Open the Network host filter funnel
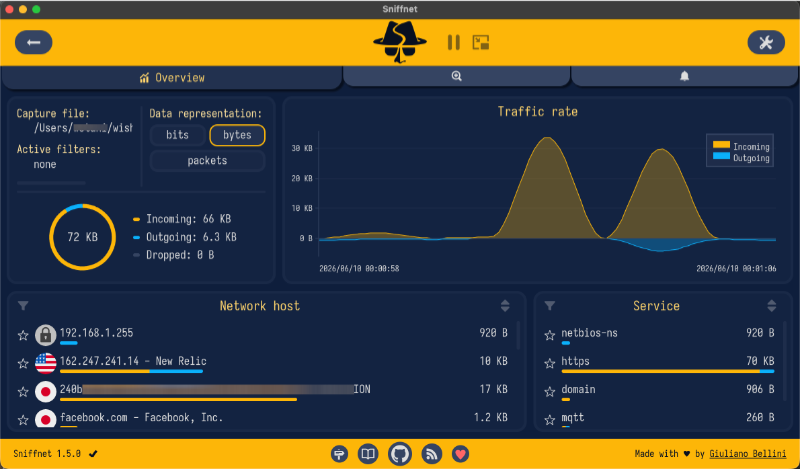This screenshot has height=469, width=800. coord(23,306)
